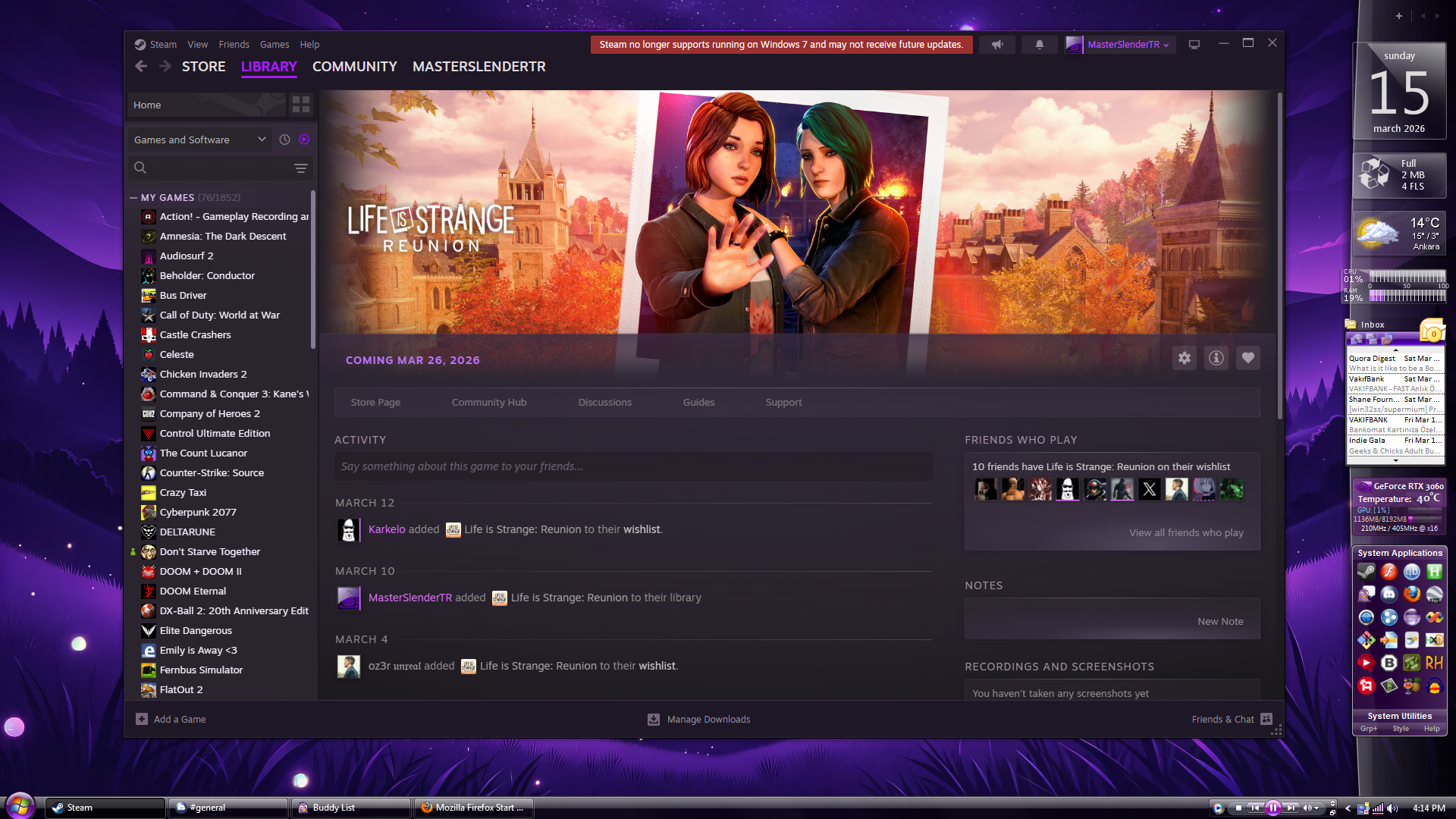Screen dimensions: 1456x819
Task: Enter Big Picture mode monitor icon
Action: click(x=1194, y=45)
